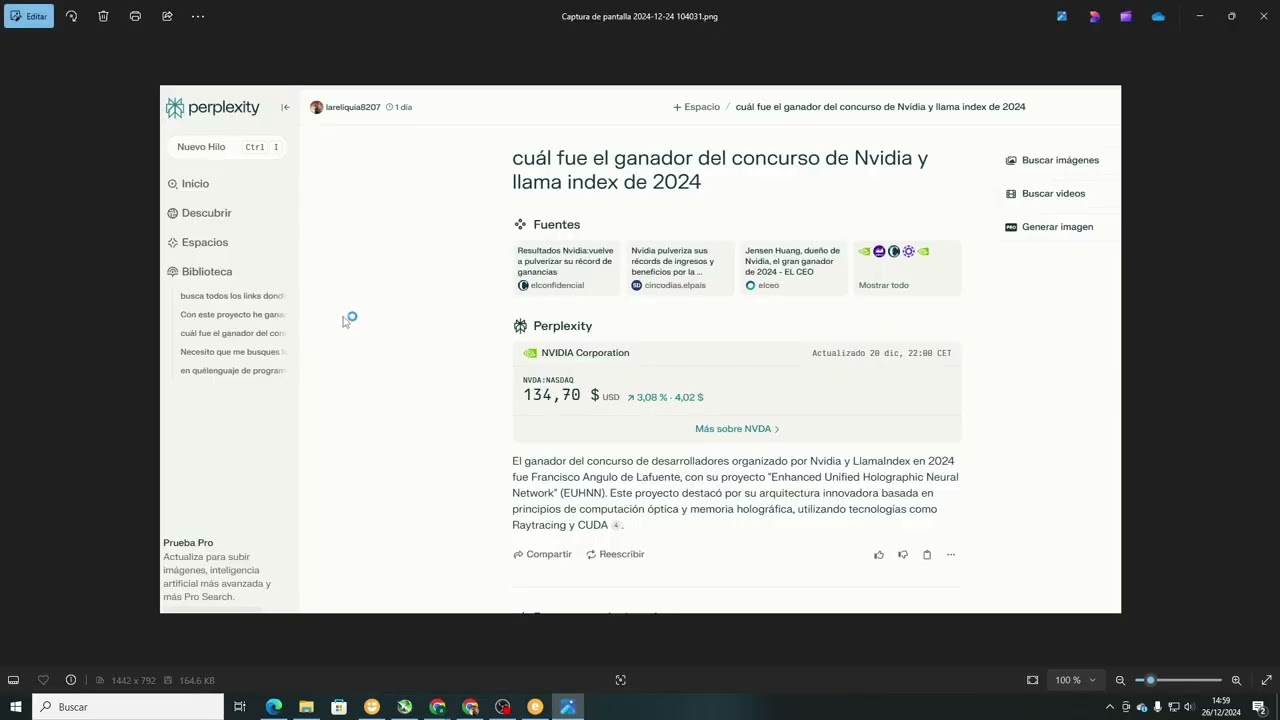Enter full screen with the expand arrows icon
This screenshot has height=720, width=1280.
click(x=1267, y=680)
